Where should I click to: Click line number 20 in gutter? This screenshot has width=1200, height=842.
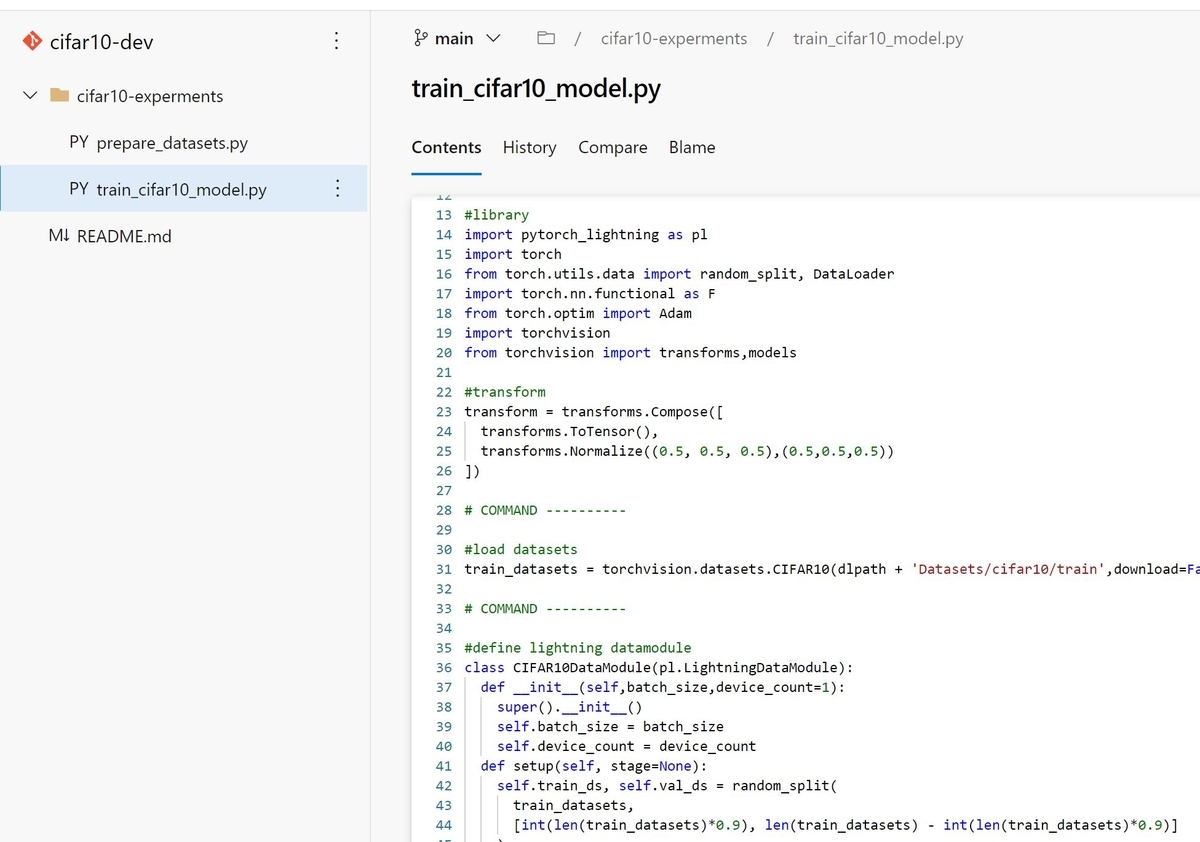(x=444, y=352)
